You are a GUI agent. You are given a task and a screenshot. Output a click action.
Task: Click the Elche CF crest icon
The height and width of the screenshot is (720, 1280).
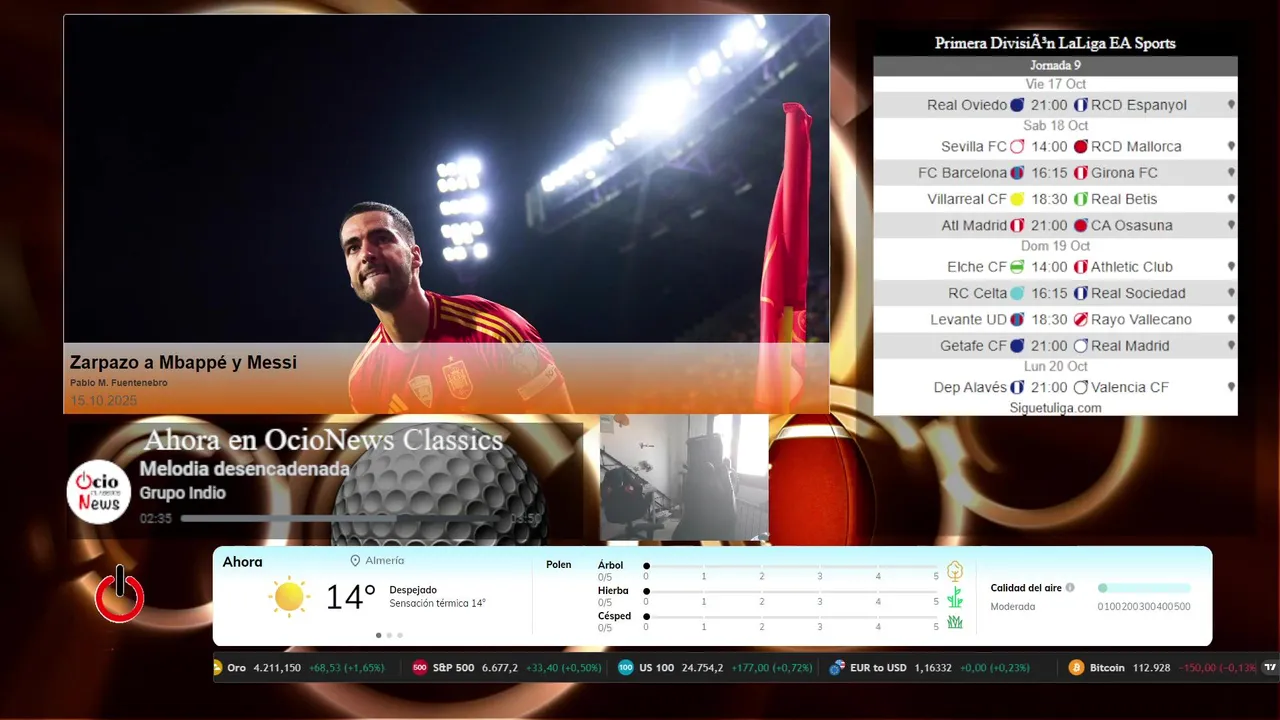pos(1017,267)
